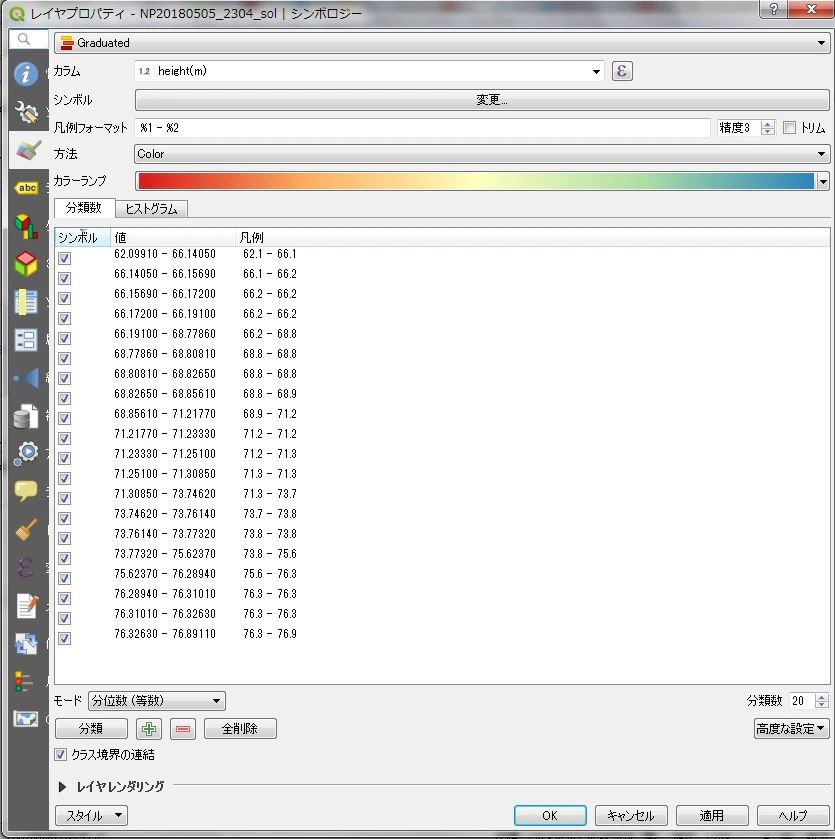Image resolution: width=835 pixels, height=839 pixels.
Task: Open the 3D View cube page
Action: pos(26,264)
